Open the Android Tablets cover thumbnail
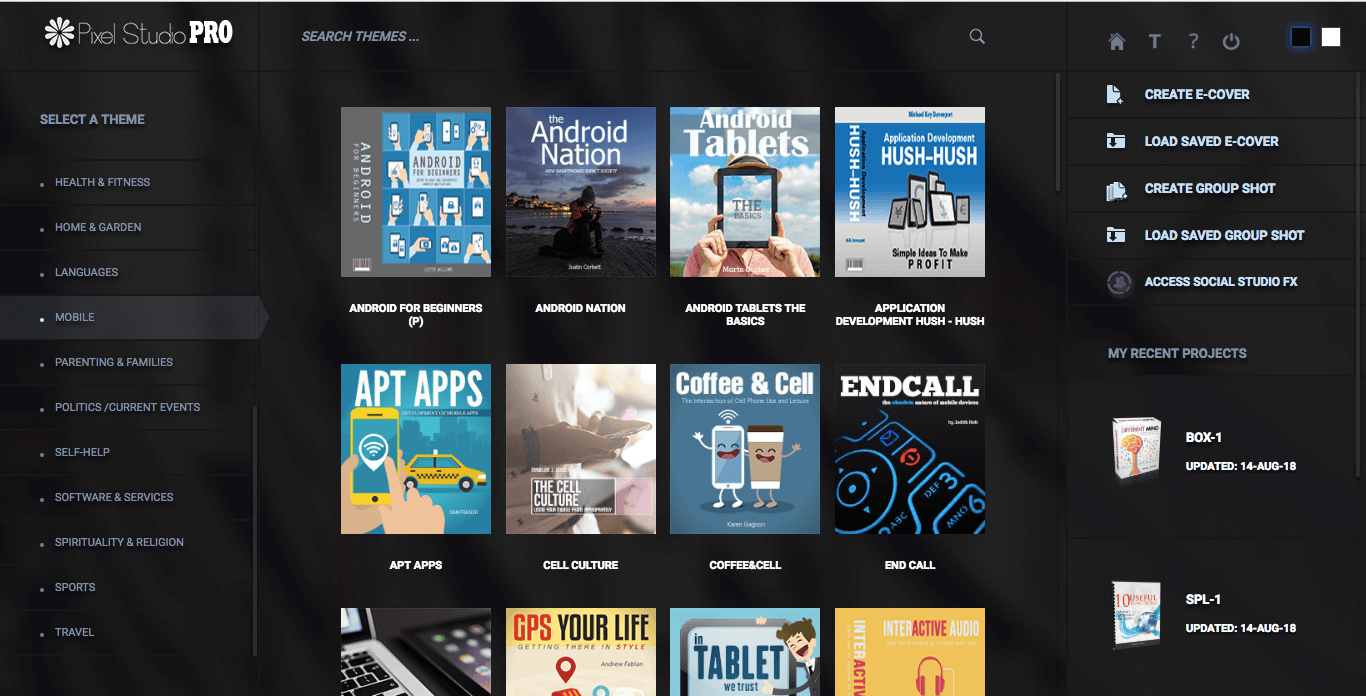This screenshot has width=1366, height=696. point(745,192)
